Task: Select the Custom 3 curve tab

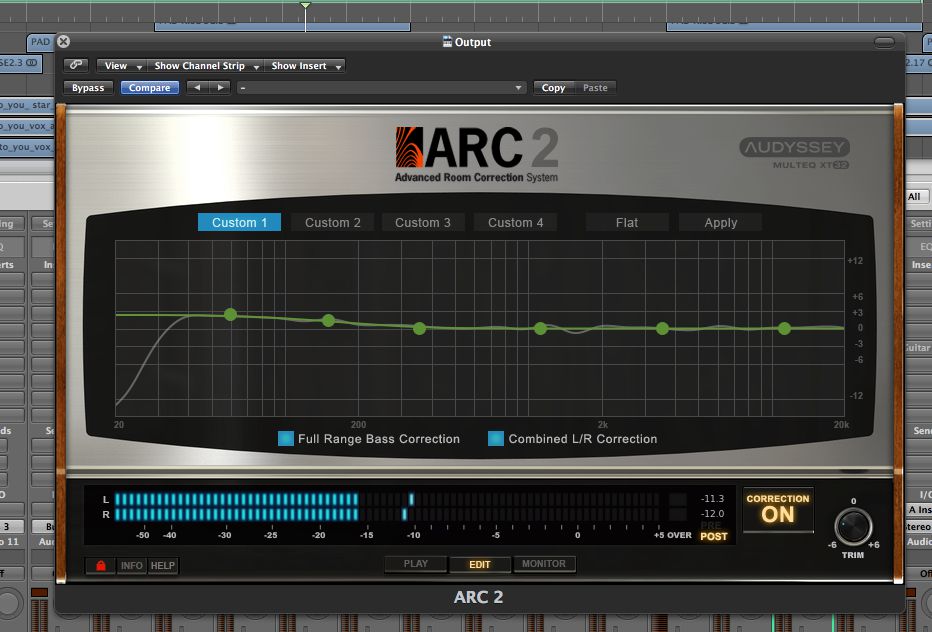Action: pos(423,222)
